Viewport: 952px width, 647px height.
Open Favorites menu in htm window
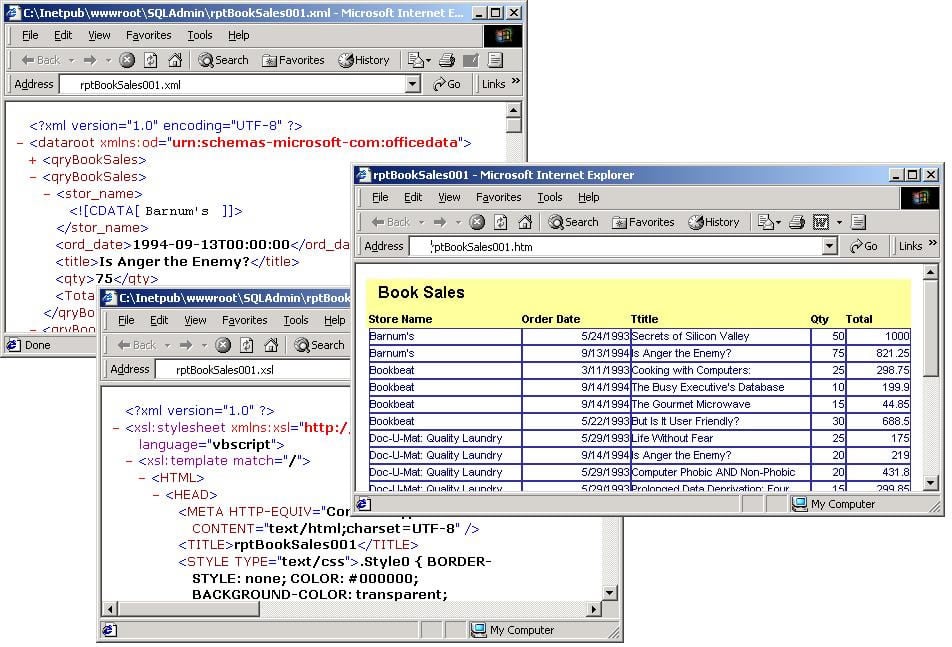[498, 197]
